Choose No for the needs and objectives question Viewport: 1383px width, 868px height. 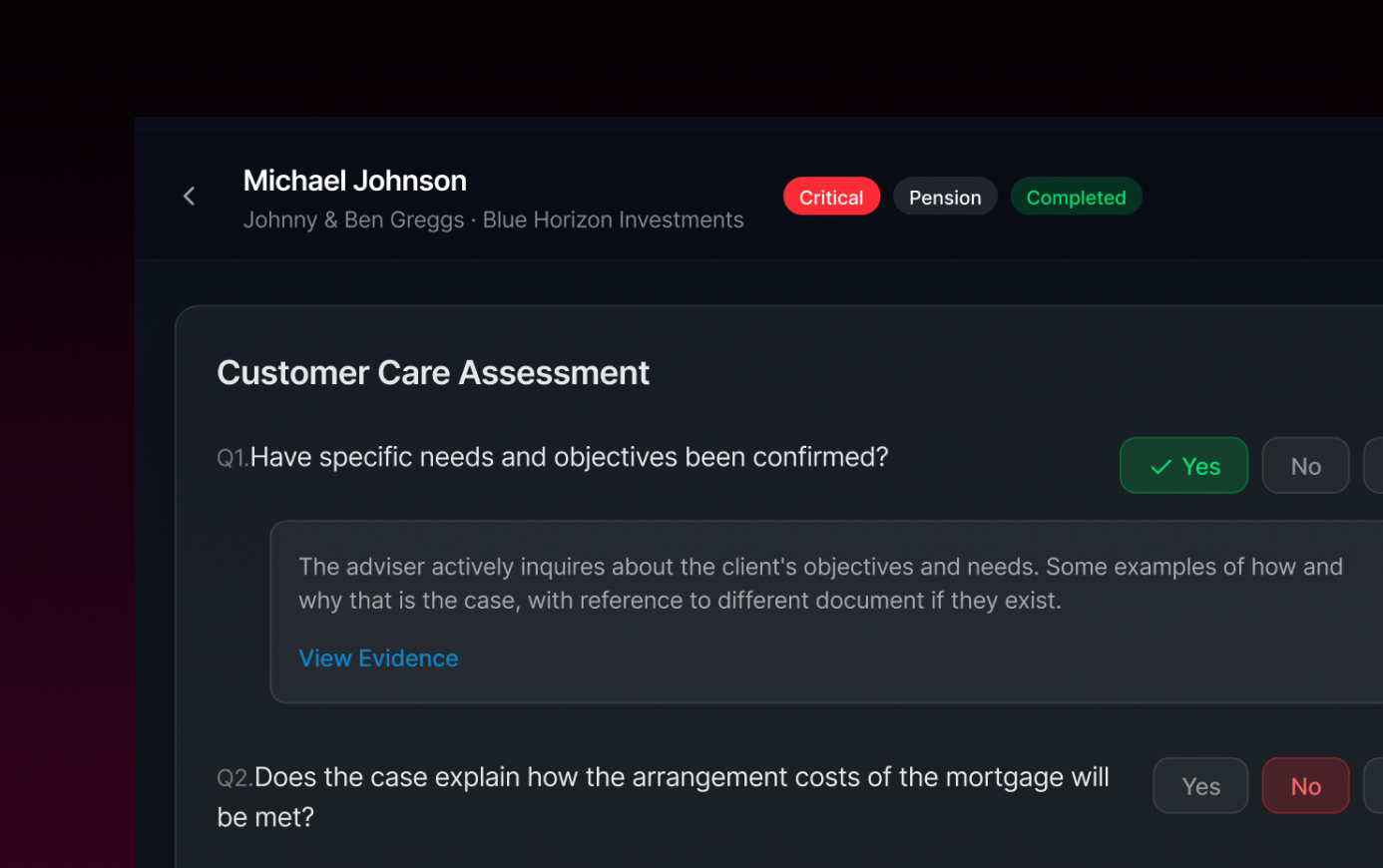1305,466
